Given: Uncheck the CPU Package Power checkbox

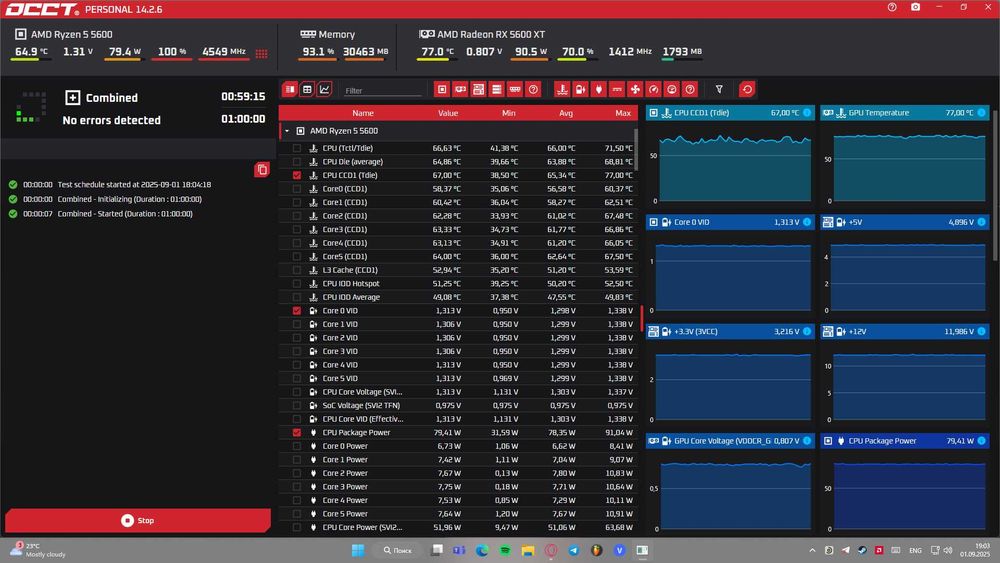Looking at the screenshot, I should click(x=297, y=432).
